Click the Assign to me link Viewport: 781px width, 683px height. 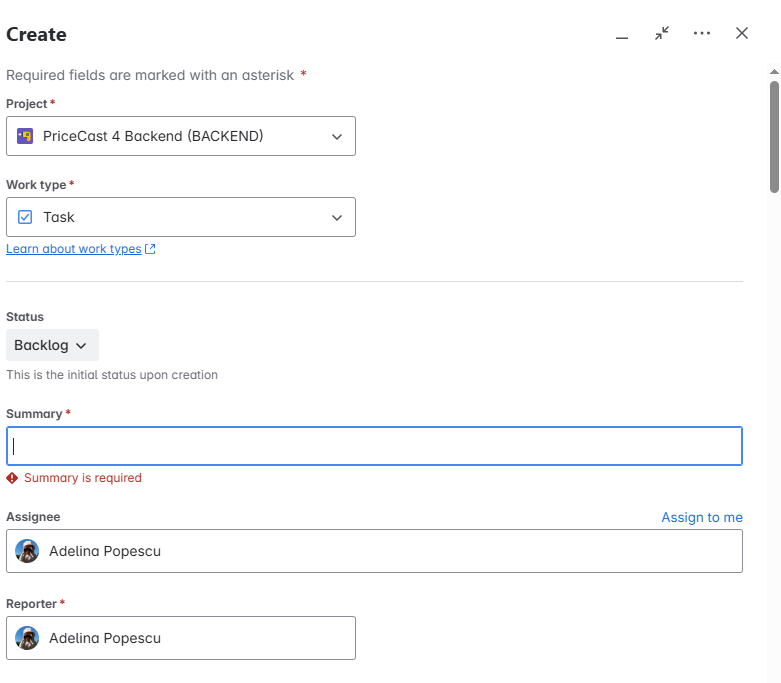coord(702,517)
